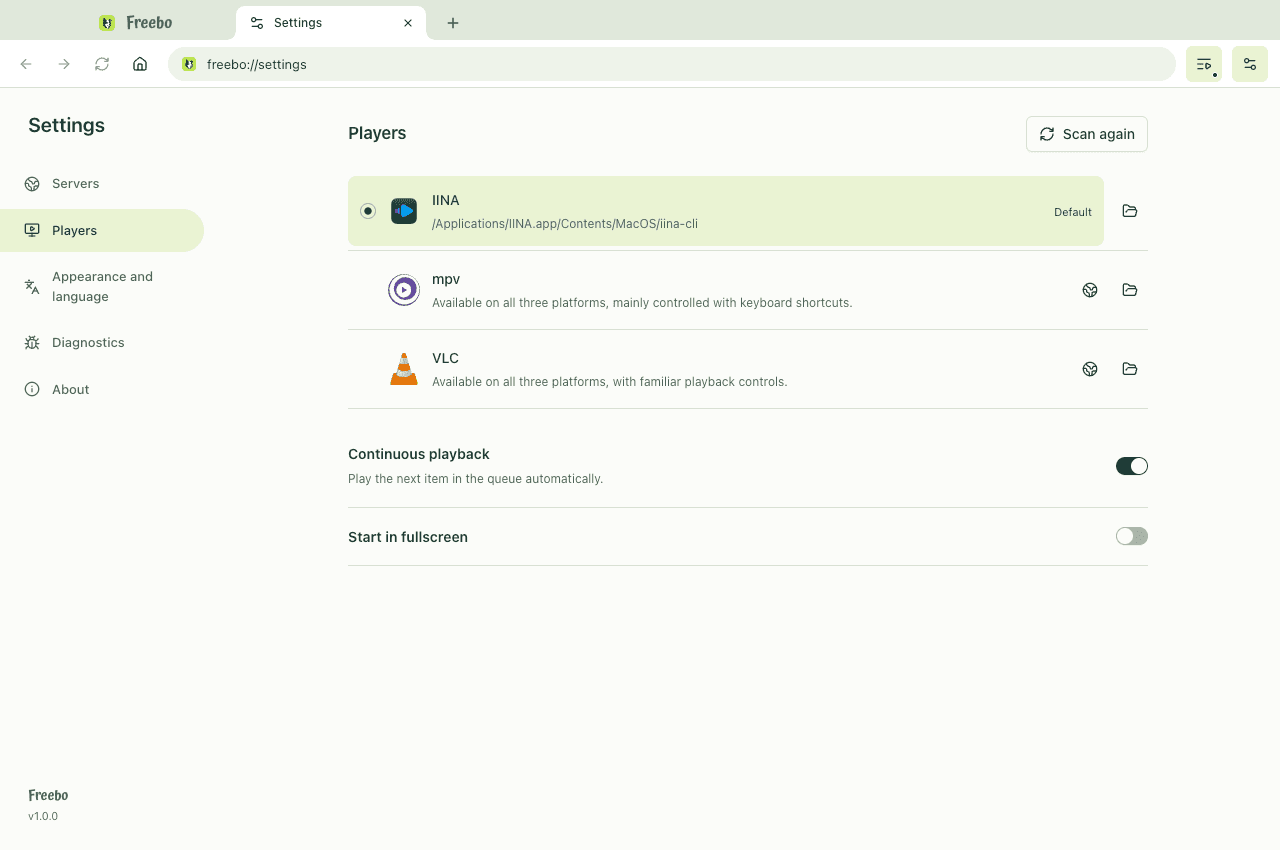Enable the Start in fullscreen toggle
Screen dimensions: 1280x850
[x=1132, y=537]
